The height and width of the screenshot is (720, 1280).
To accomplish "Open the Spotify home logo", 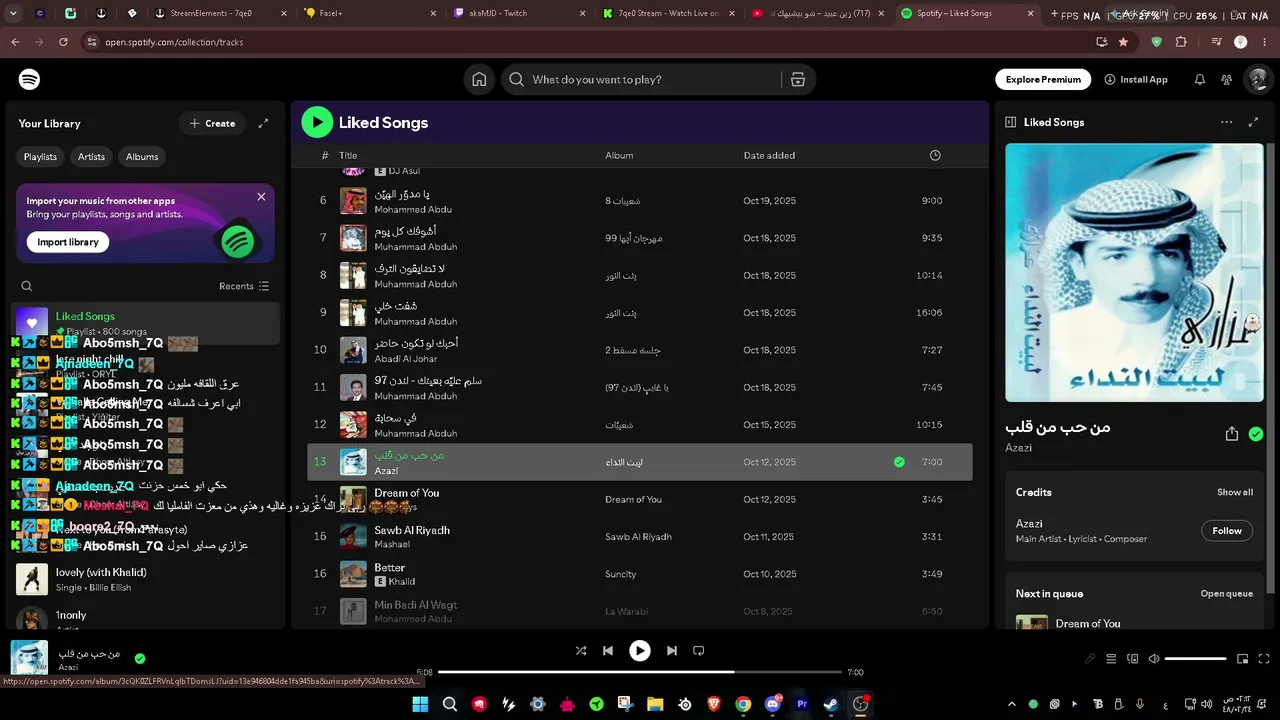I will point(30,79).
